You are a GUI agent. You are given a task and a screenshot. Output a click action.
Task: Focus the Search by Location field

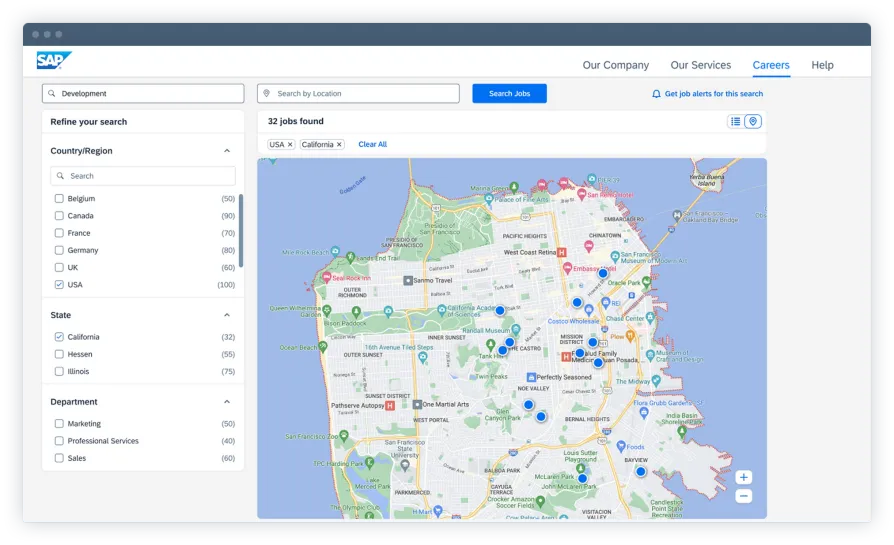pyautogui.click(x=360, y=94)
